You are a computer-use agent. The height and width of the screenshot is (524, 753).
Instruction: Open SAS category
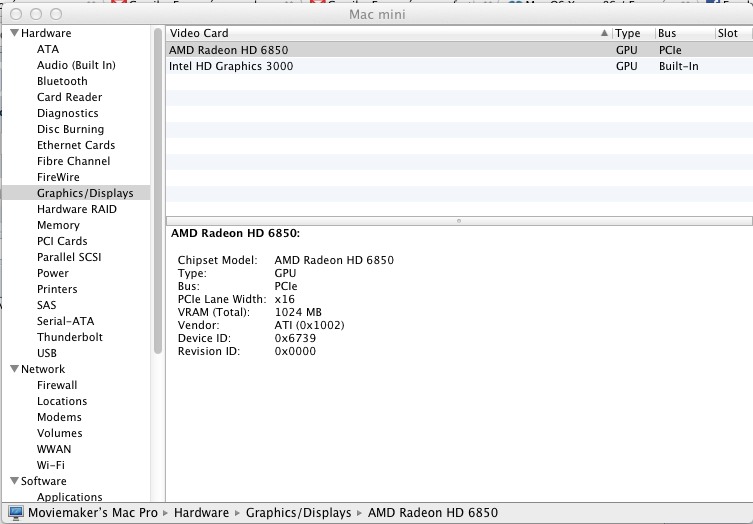pos(47,305)
